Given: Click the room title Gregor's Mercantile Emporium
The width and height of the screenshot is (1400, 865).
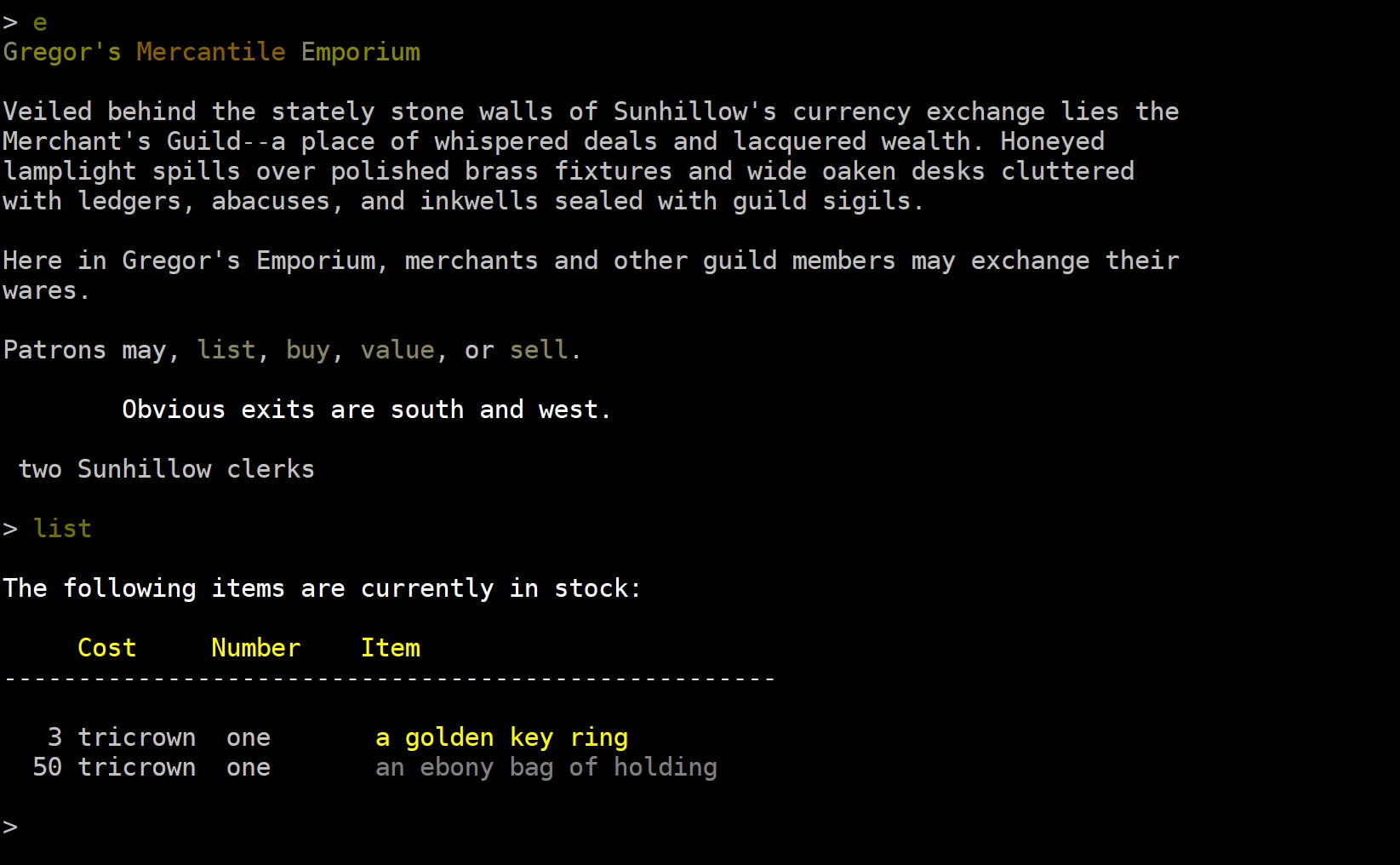Looking at the screenshot, I should point(212,52).
